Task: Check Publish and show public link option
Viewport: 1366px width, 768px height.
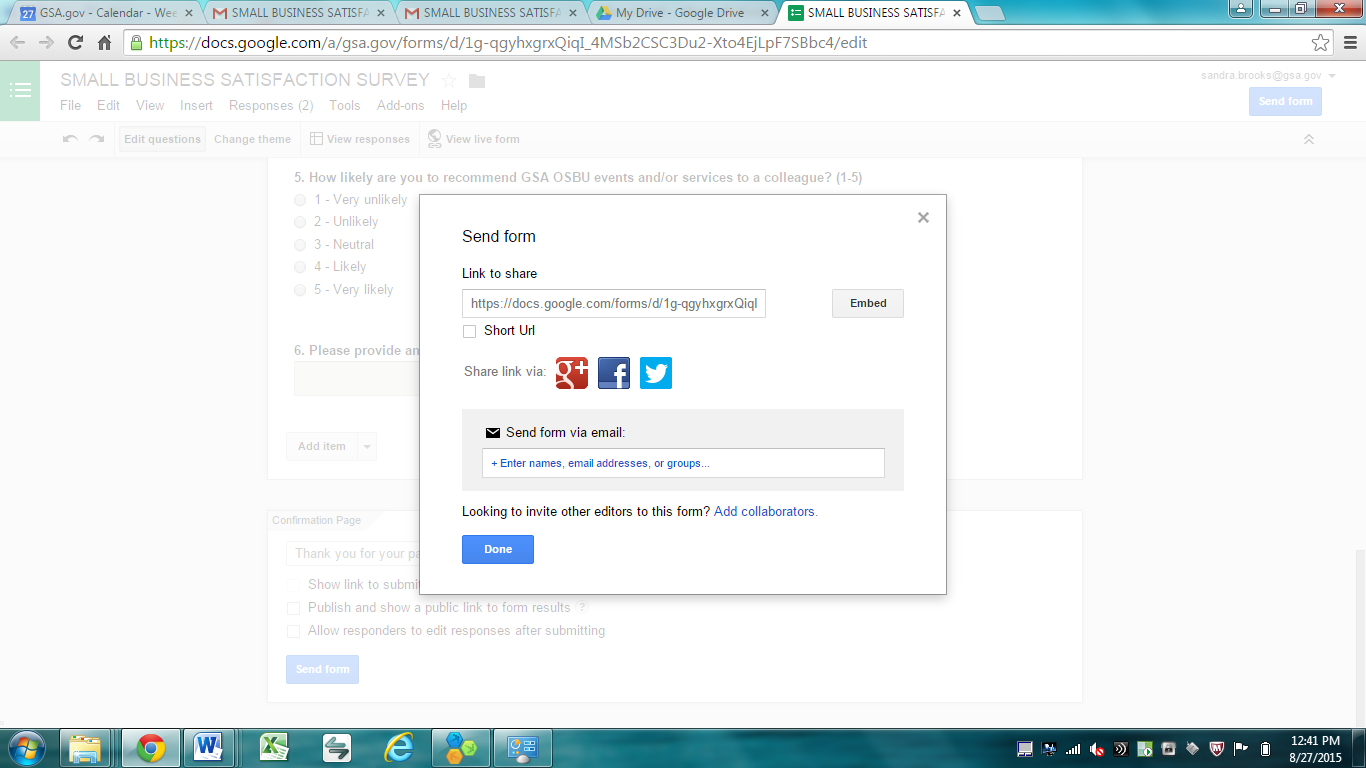Action: coord(293,608)
